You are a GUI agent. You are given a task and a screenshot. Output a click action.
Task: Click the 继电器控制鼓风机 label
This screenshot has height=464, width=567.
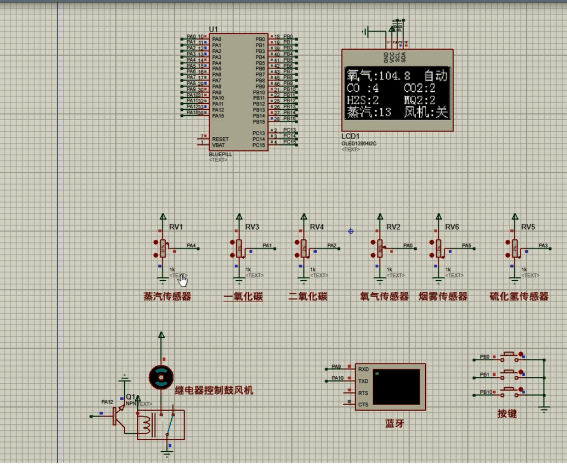(x=214, y=390)
